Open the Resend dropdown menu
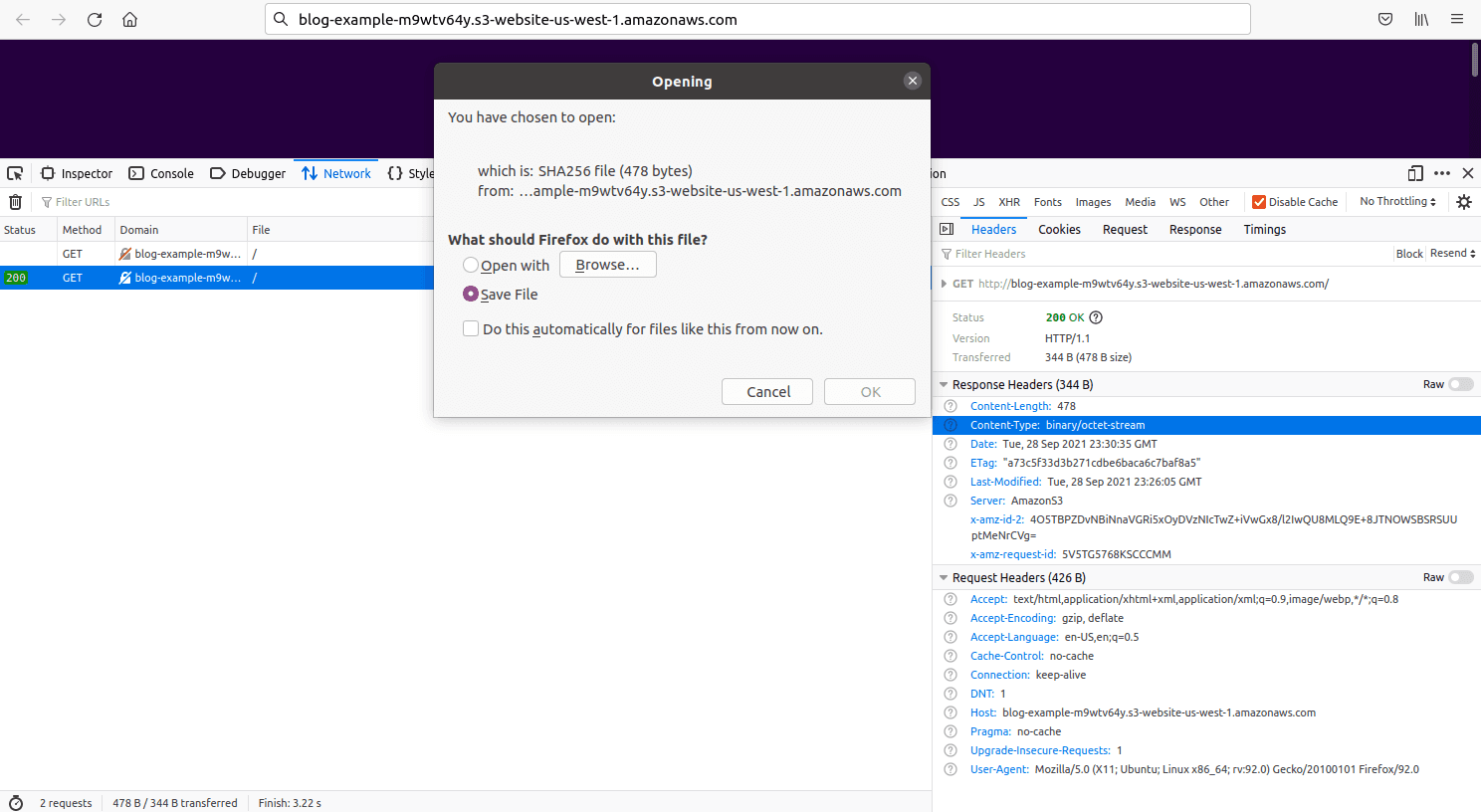Viewport: 1481px width, 812px height. click(1453, 254)
